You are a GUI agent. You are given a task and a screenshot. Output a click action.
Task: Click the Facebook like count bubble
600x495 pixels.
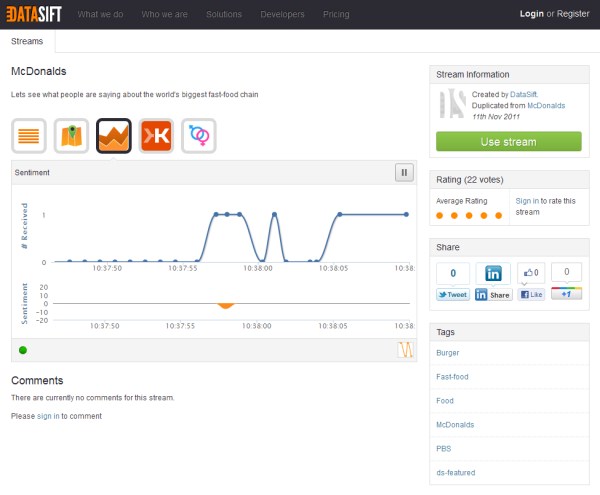[531, 272]
